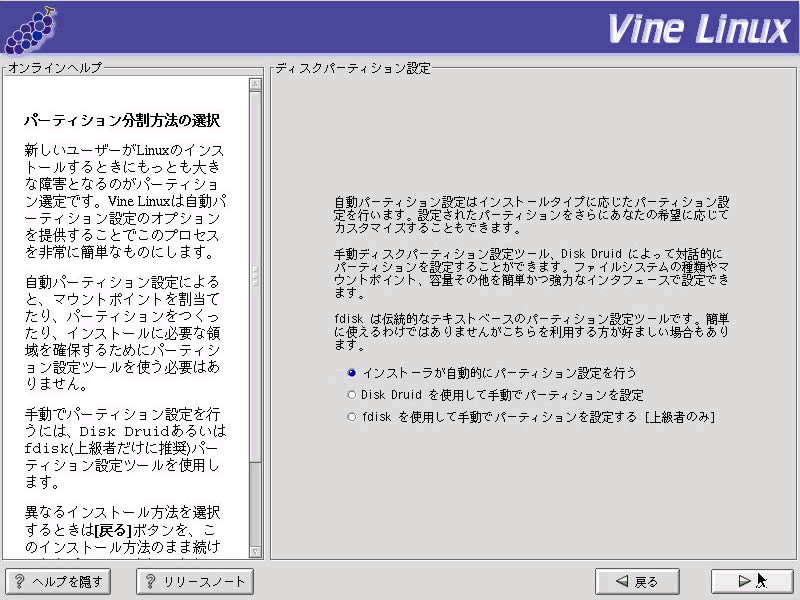800x600 pixels.
Task: Click the paragraph starting with fdisk は伝統的な
Action: (x=532, y=332)
